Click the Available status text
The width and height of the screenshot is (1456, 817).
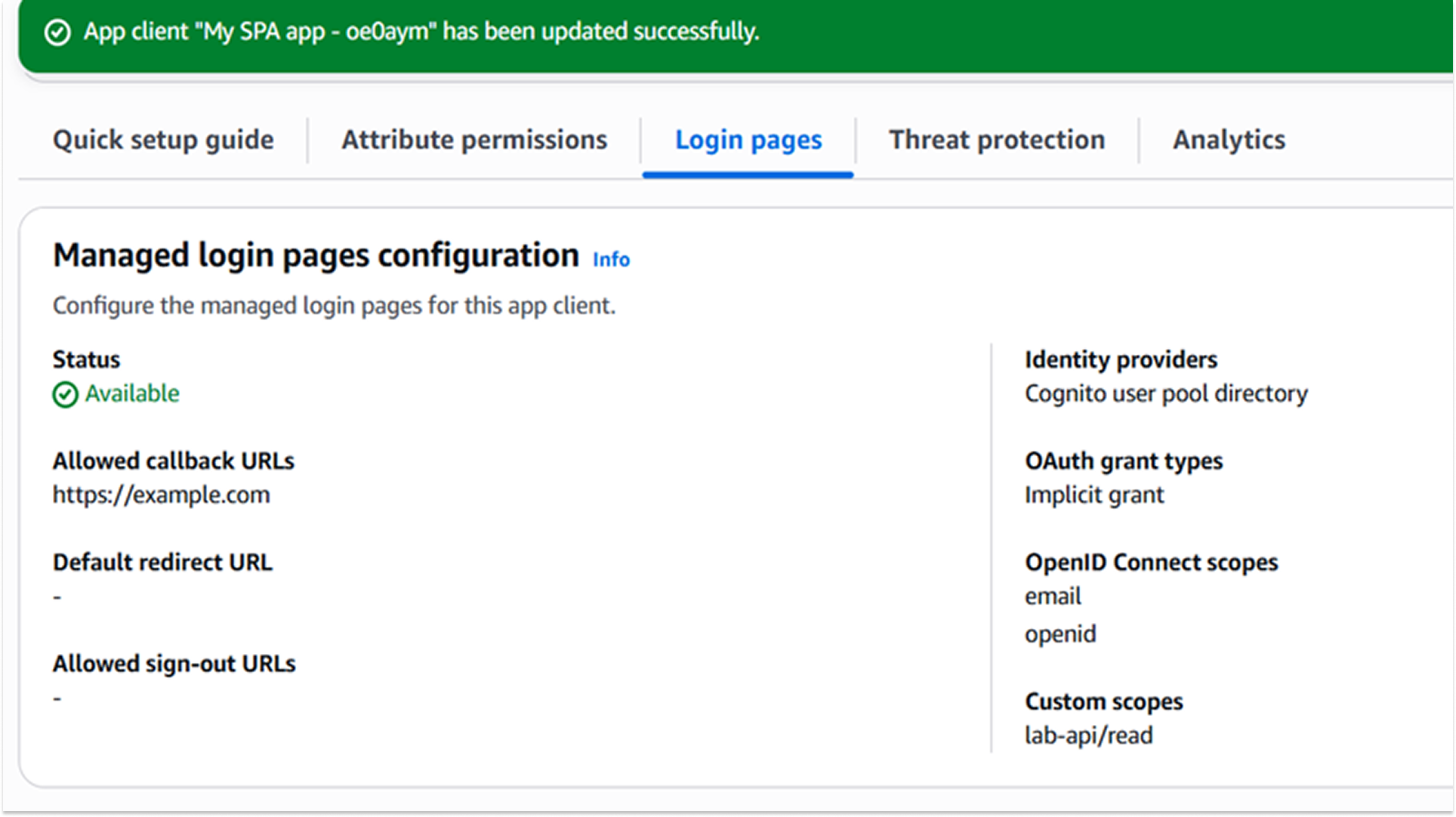click(131, 393)
